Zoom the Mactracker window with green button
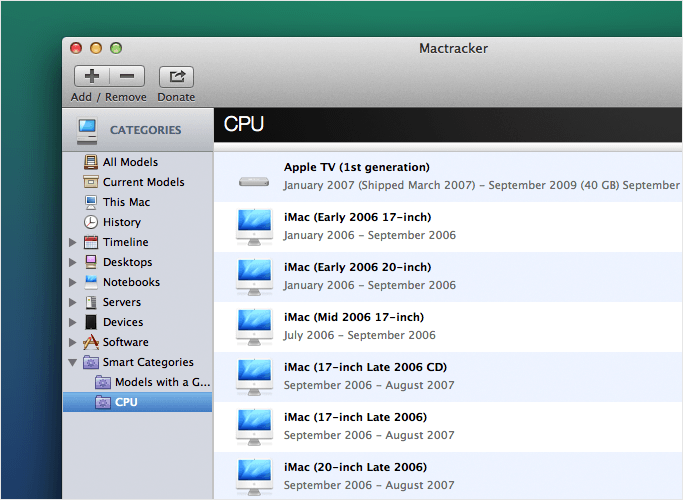This screenshot has height=500, width=683. pyautogui.click(x=116, y=48)
